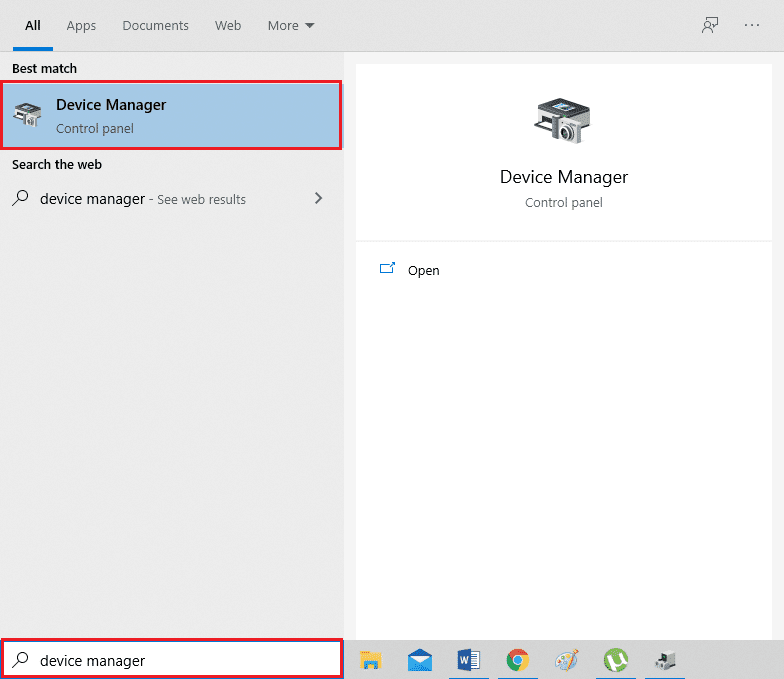Screen dimensions: 784x679
Task: Click the feedback person icon
Action: [710, 25]
